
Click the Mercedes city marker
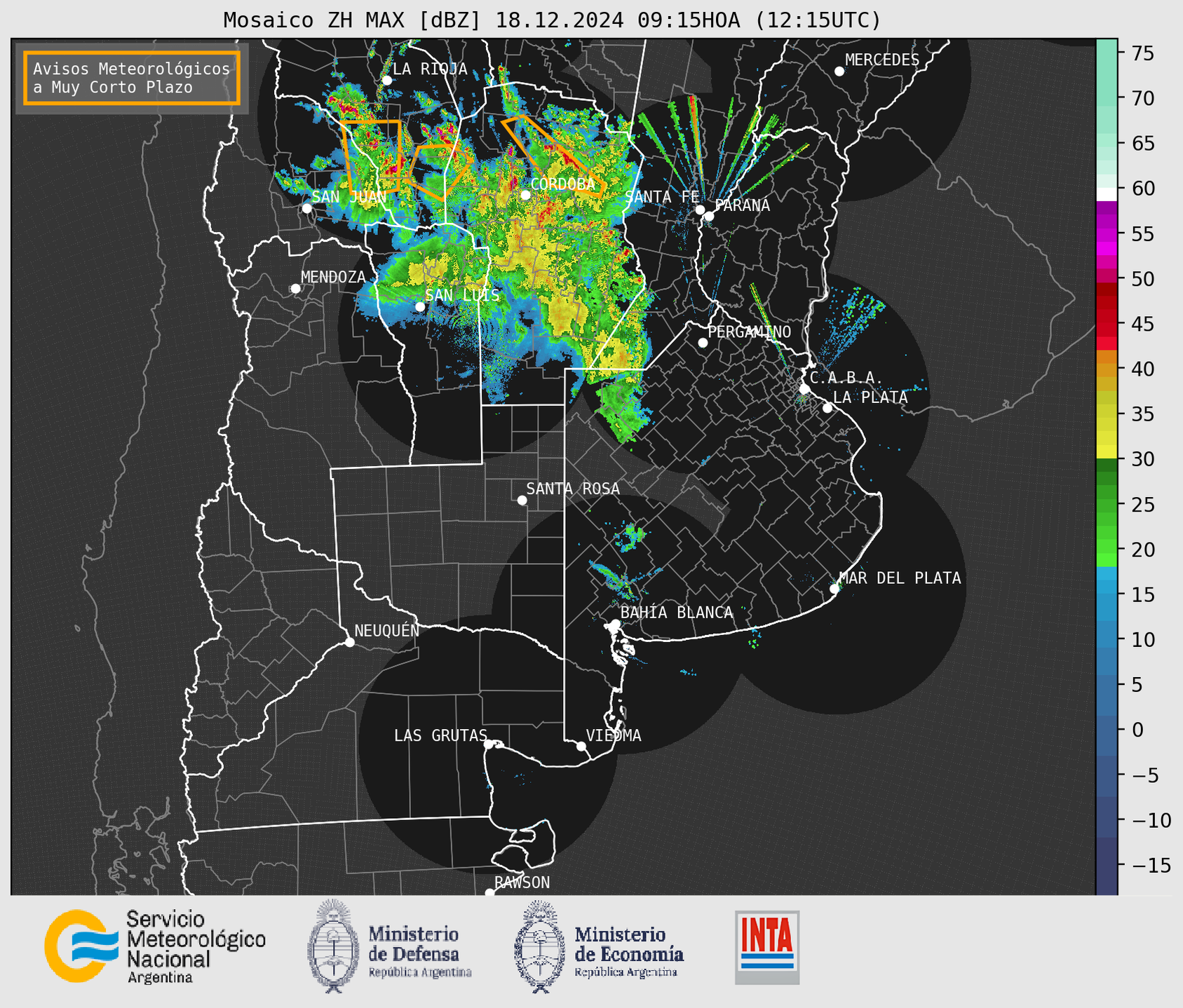point(839,71)
